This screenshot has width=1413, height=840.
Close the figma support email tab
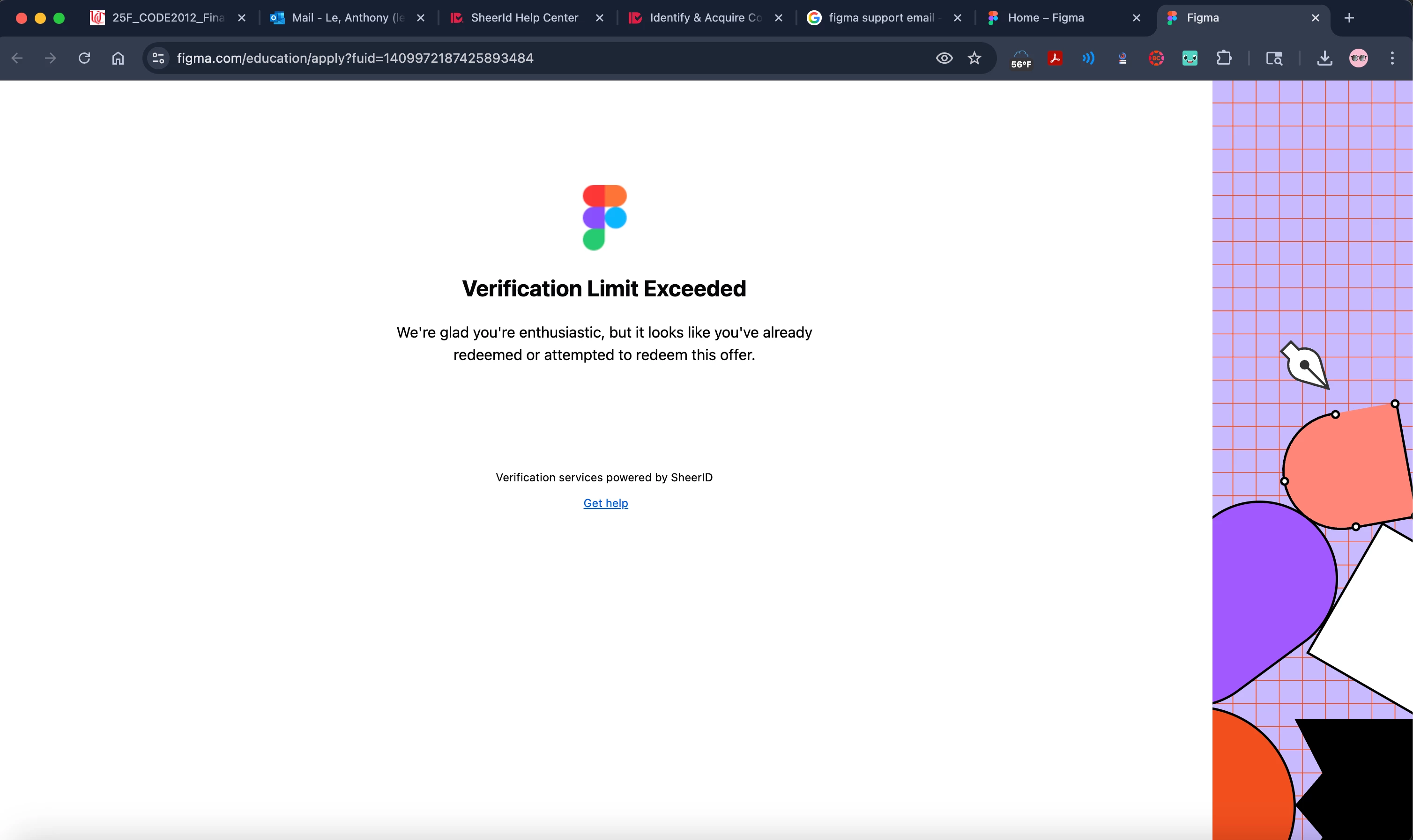tap(958, 17)
